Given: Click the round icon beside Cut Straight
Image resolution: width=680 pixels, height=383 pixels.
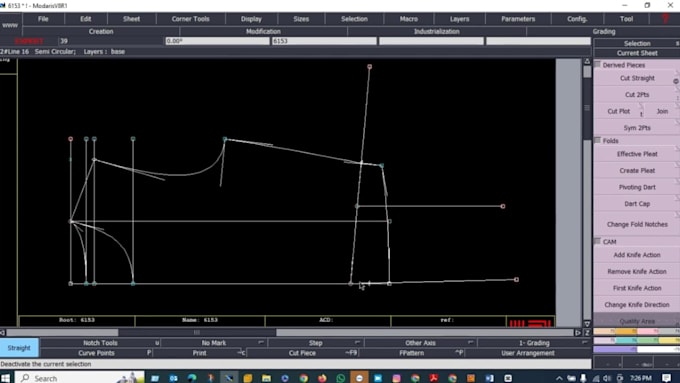Looking at the screenshot, I should [x=676, y=81].
